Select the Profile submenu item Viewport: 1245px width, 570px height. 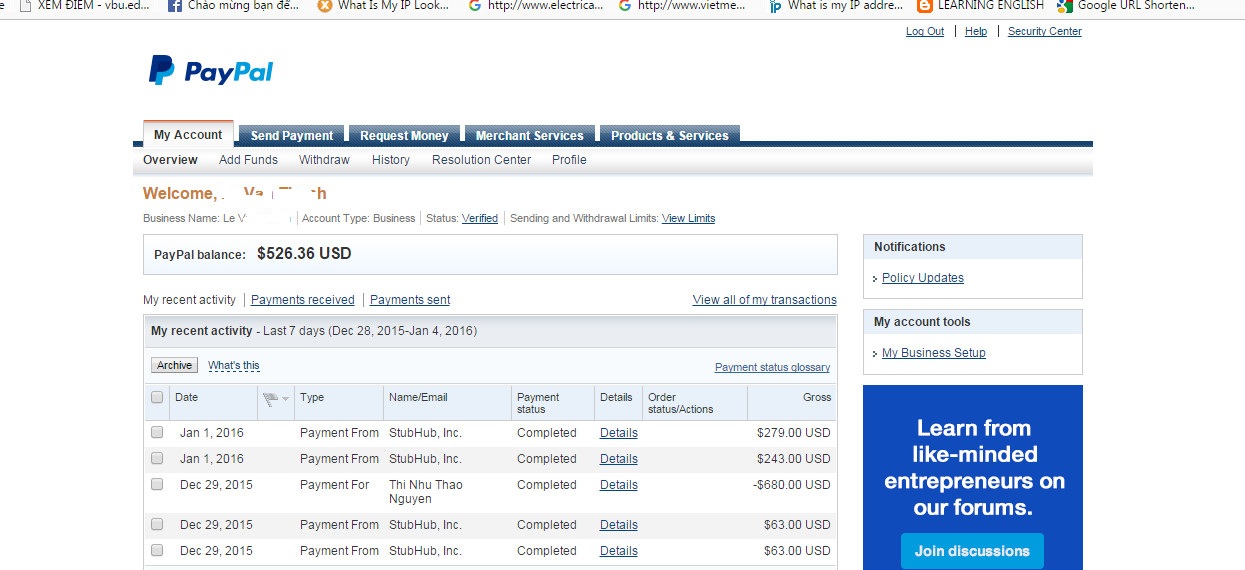[569, 160]
